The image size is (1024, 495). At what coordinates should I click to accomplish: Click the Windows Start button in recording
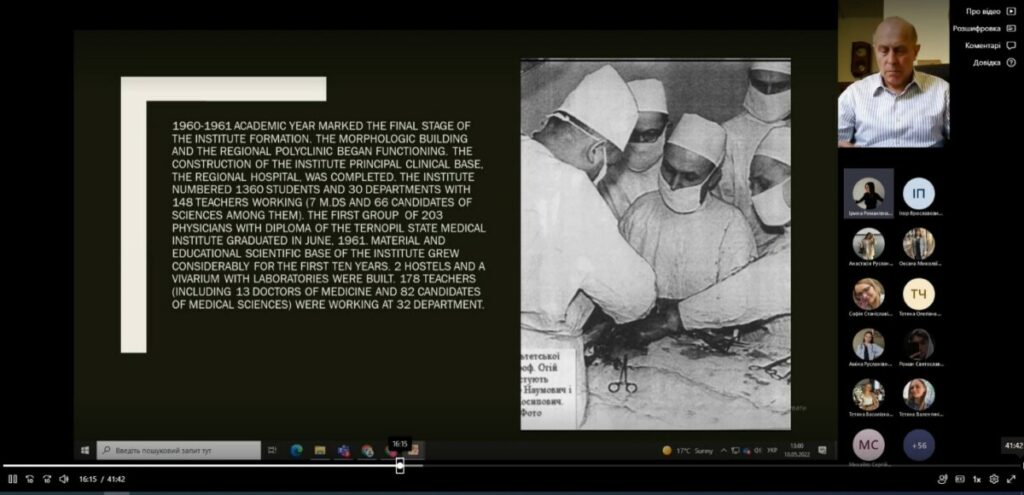tap(85, 450)
